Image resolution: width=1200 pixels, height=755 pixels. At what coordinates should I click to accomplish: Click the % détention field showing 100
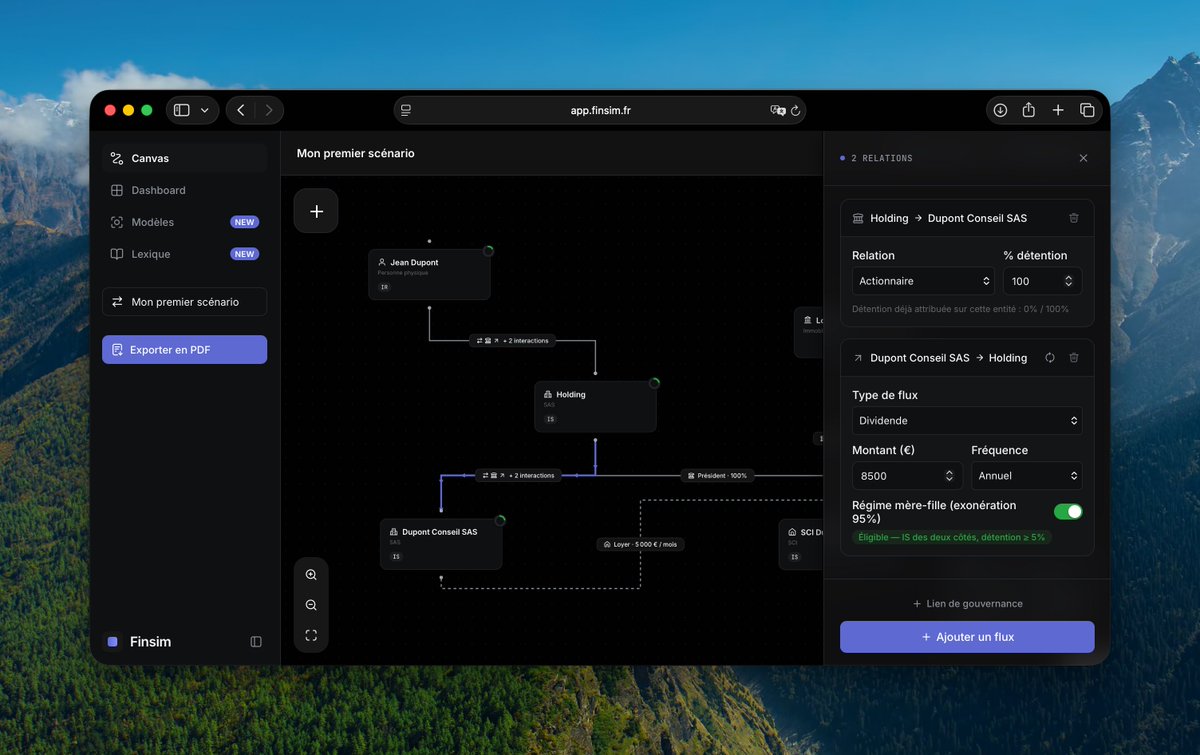pos(1042,281)
